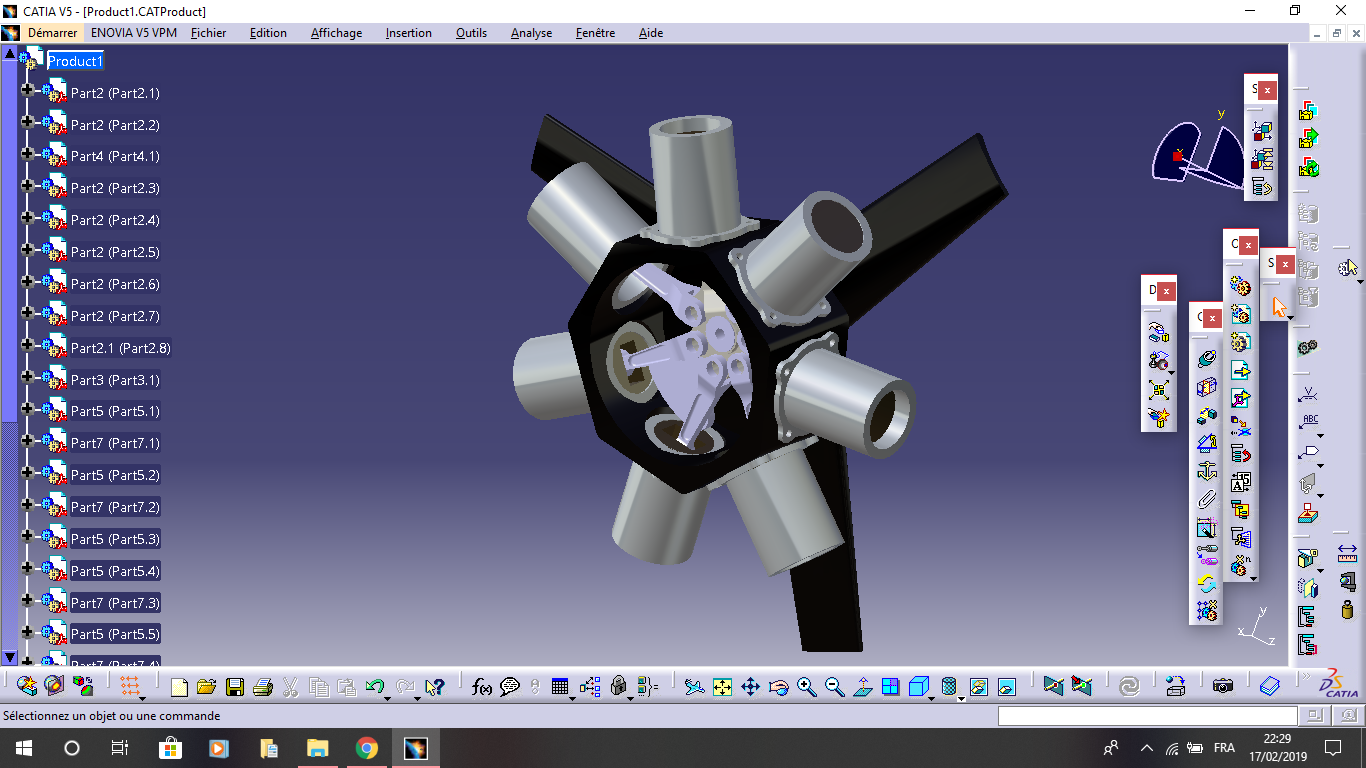Open Undo history dropdown arrow
The width and height of the screenshot is (1366, 768).
pos(388,697)
